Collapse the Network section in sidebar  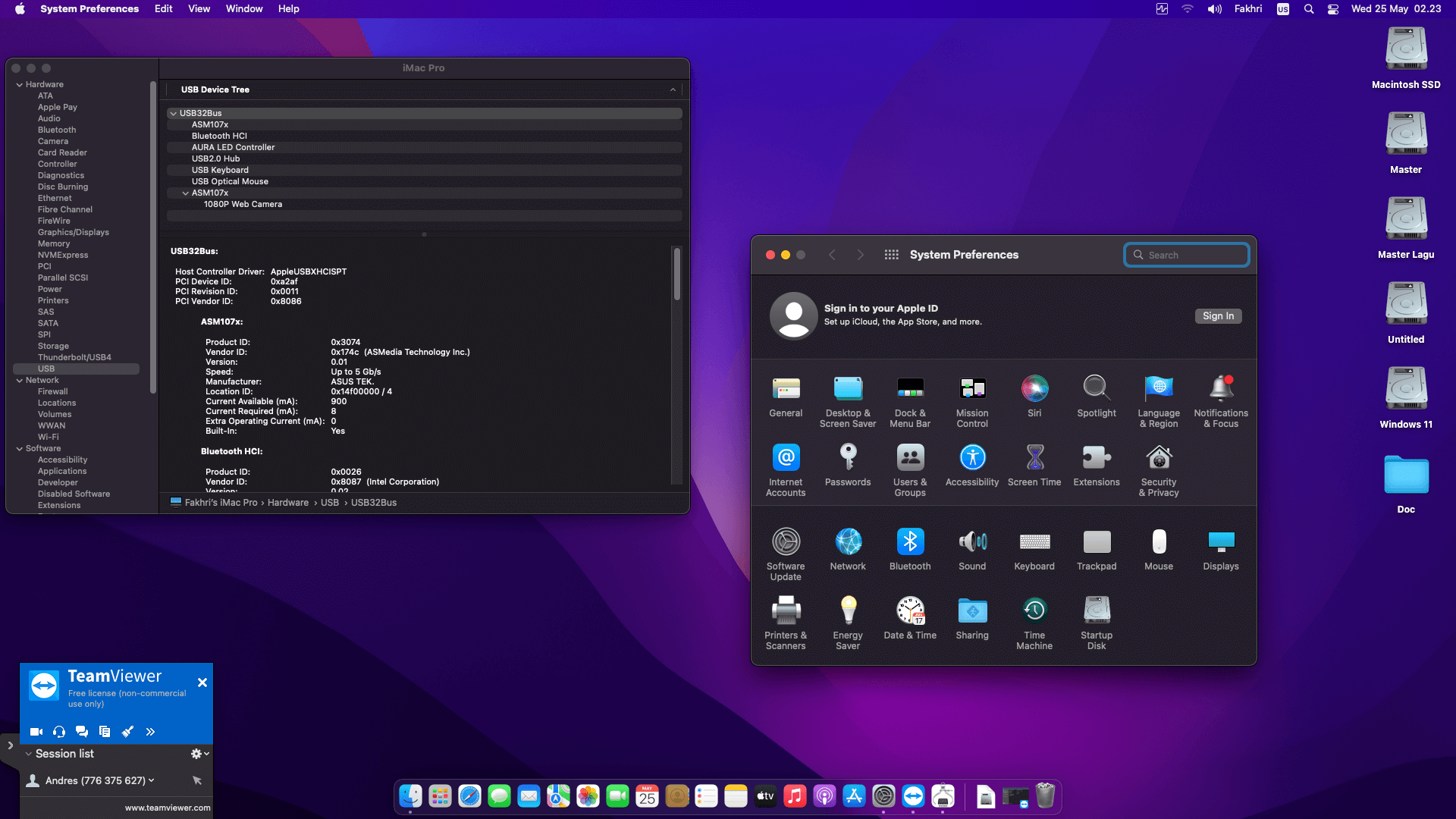tap(19, 381)
